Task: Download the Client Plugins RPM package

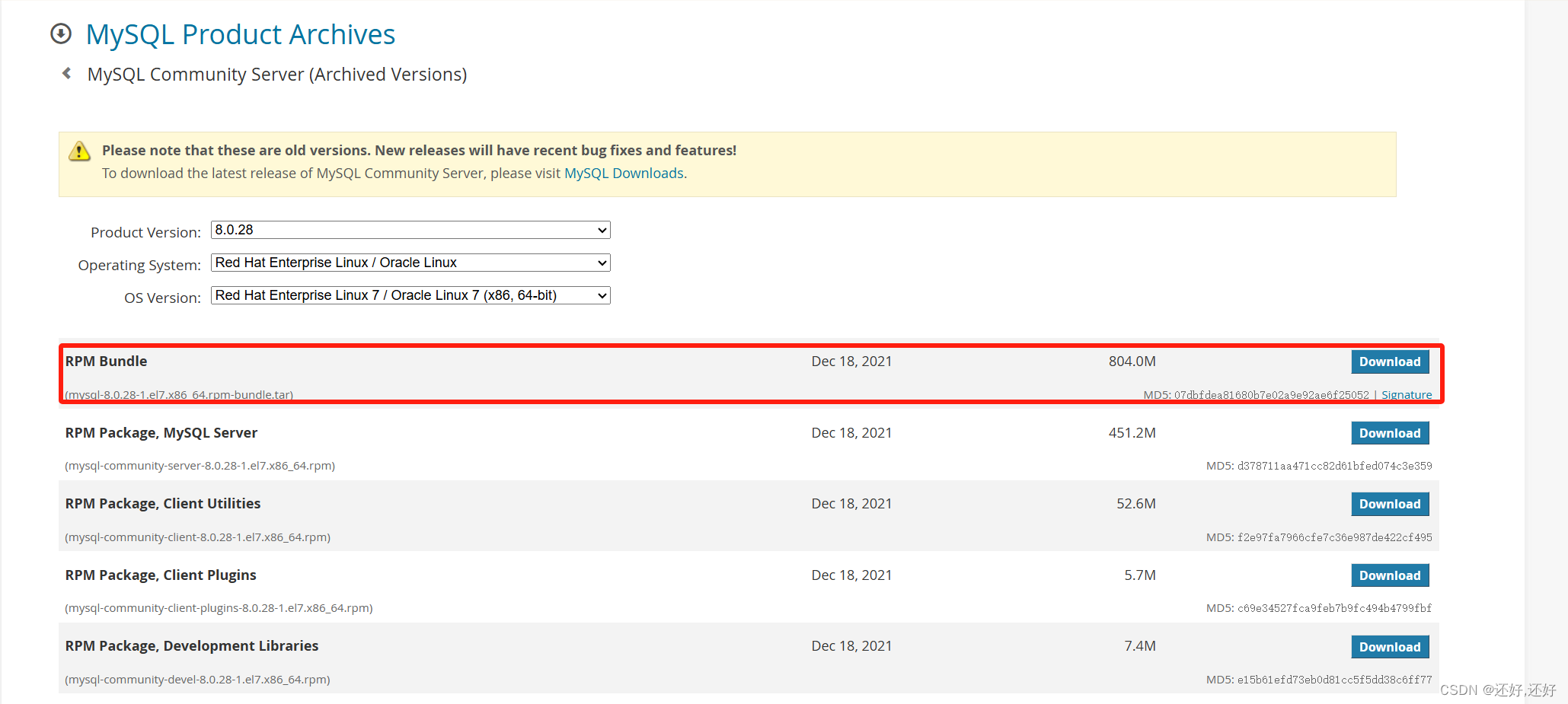Action: click(x=1390, y=575)
